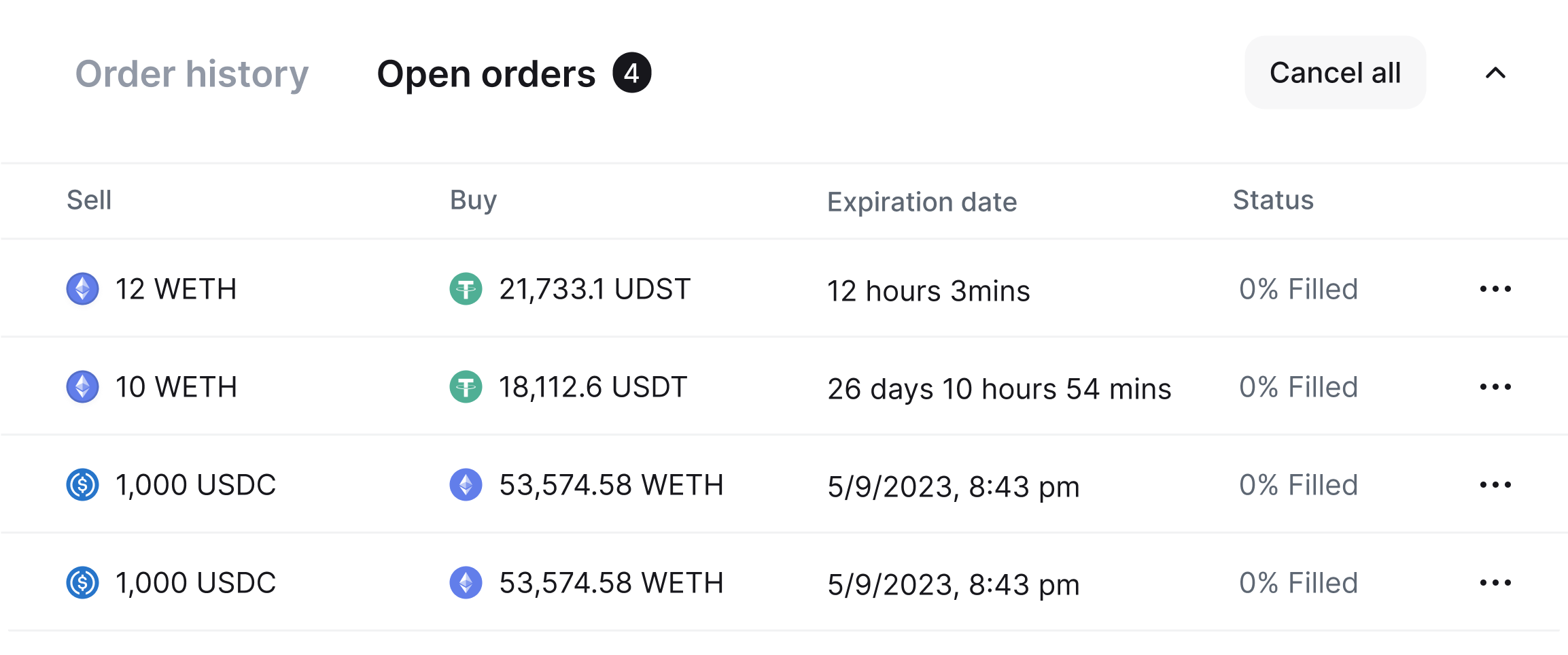Switch to the Order history tab
Screen dimensions: 1568x655
[192, 73]
